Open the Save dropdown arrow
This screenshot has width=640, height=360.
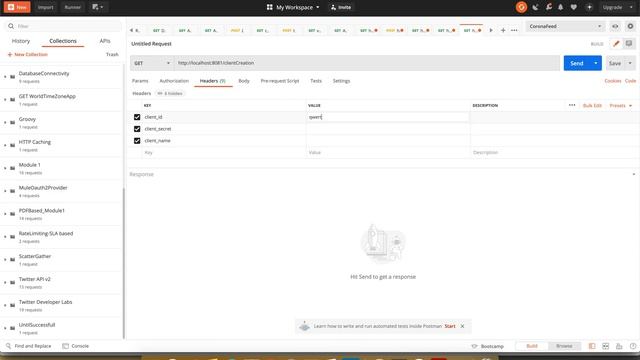(x=630, y=63)
